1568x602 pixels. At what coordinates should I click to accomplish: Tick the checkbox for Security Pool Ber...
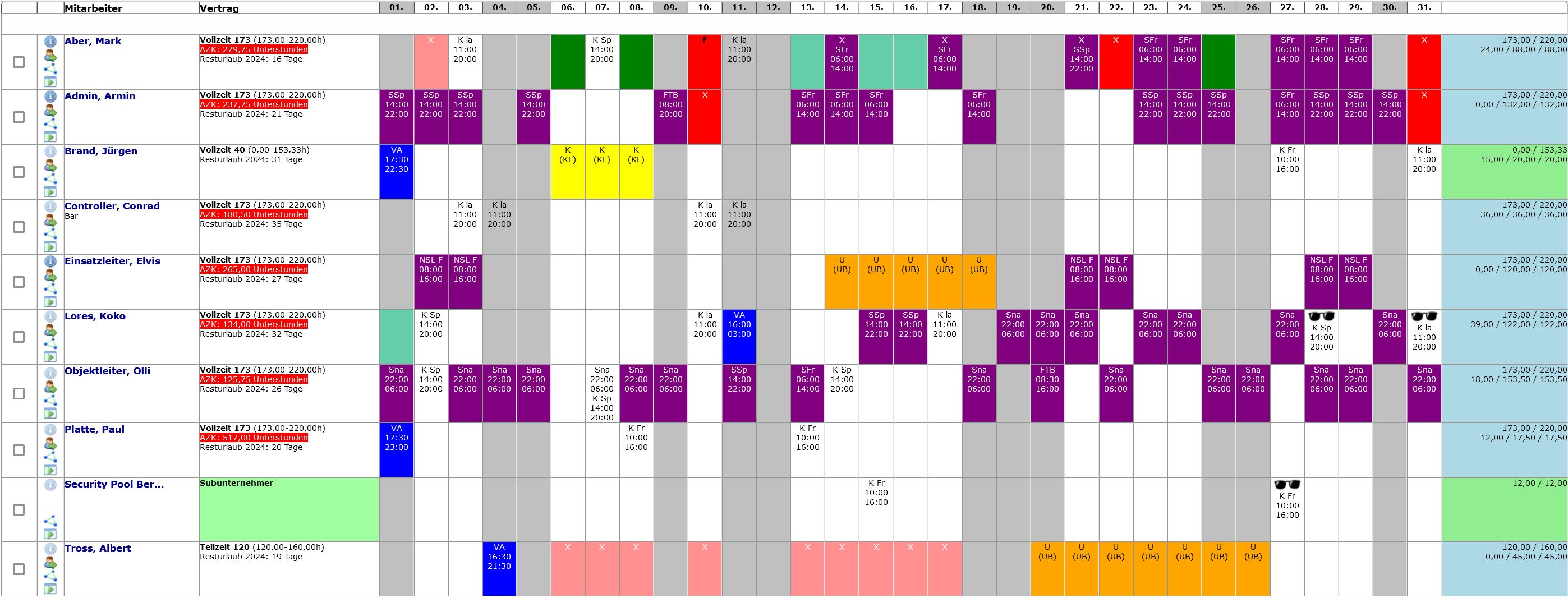pos(19,510)
